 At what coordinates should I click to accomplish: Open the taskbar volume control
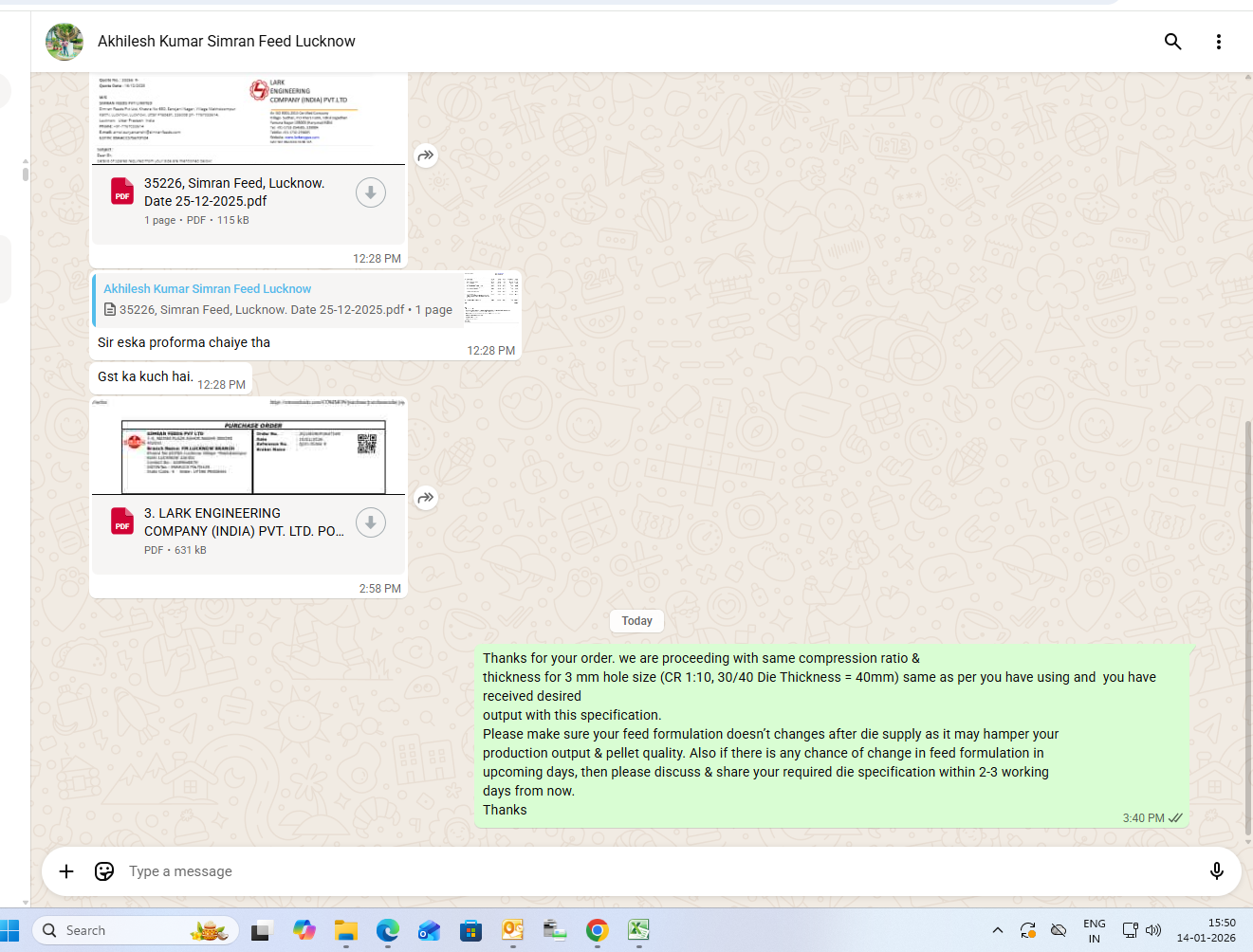[1153, 930]
